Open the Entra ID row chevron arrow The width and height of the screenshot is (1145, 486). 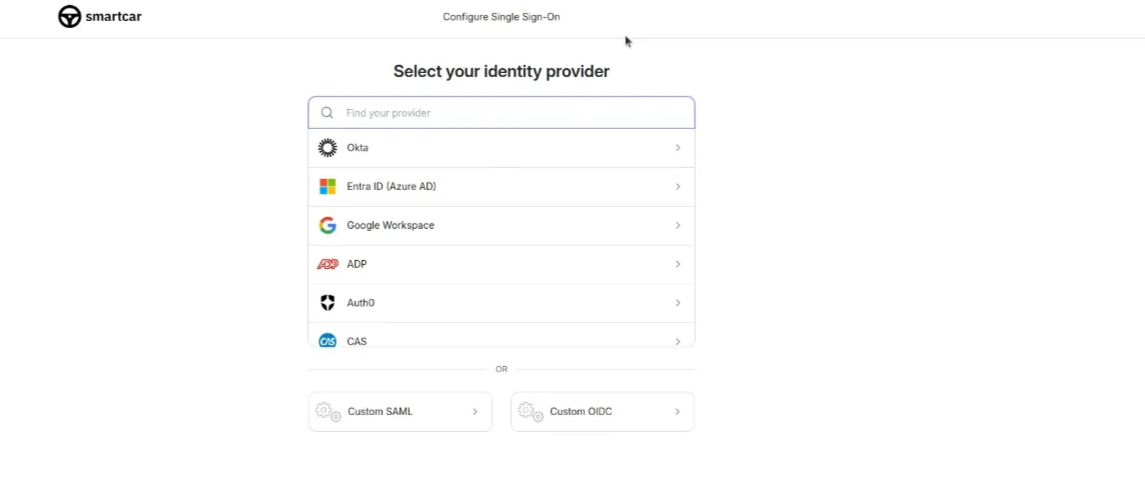(x=678, y=187)
